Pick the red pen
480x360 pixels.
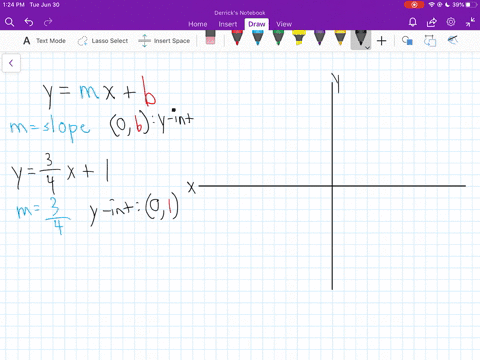(237, 37)
